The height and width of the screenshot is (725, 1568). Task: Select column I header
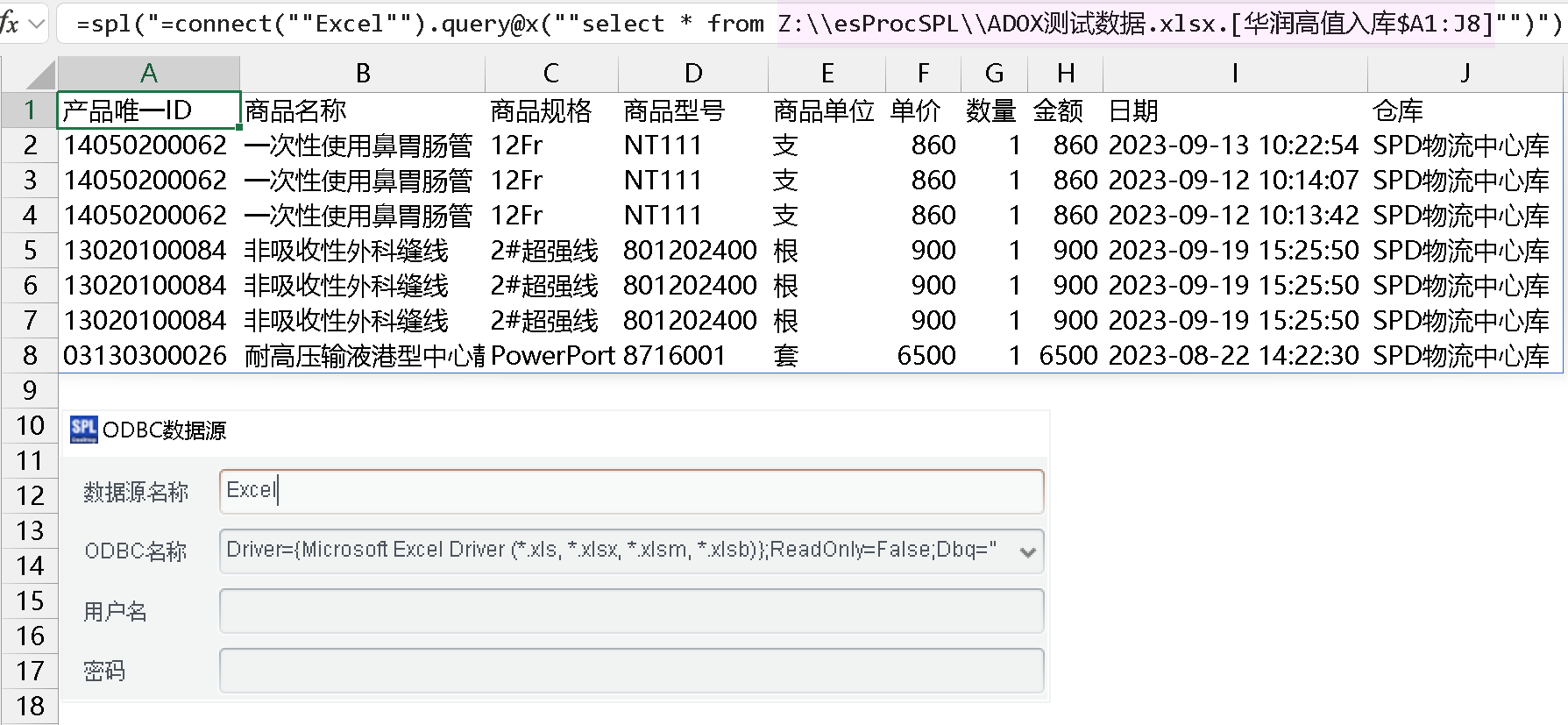coord(1234,74)
